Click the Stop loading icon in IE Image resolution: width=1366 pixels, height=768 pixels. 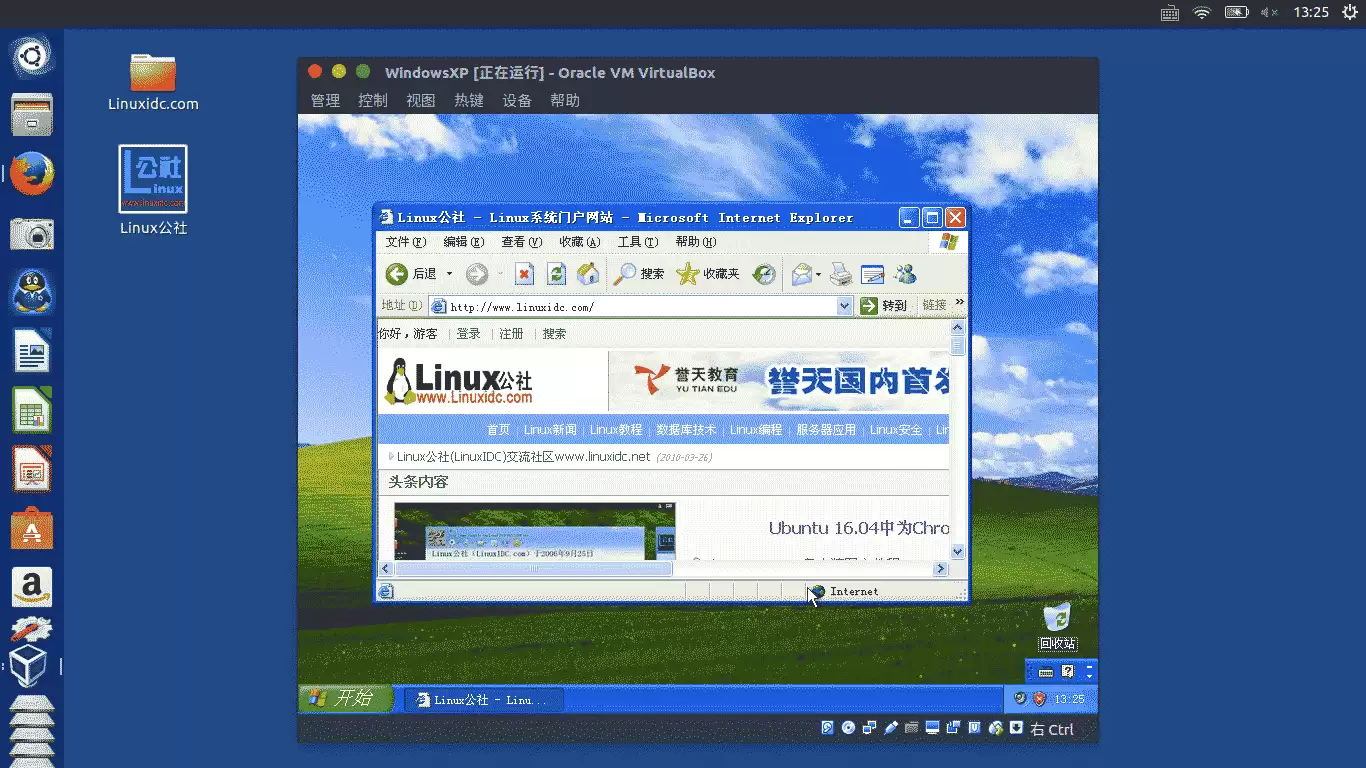(x=524, y=274)
